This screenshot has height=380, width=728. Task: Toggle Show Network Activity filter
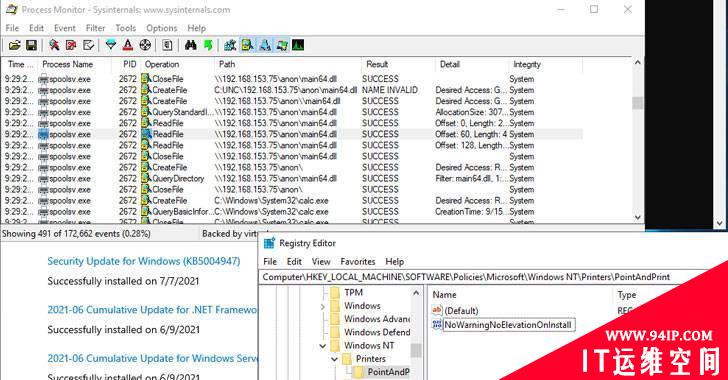pyautogui.click(x=265, y=45)
